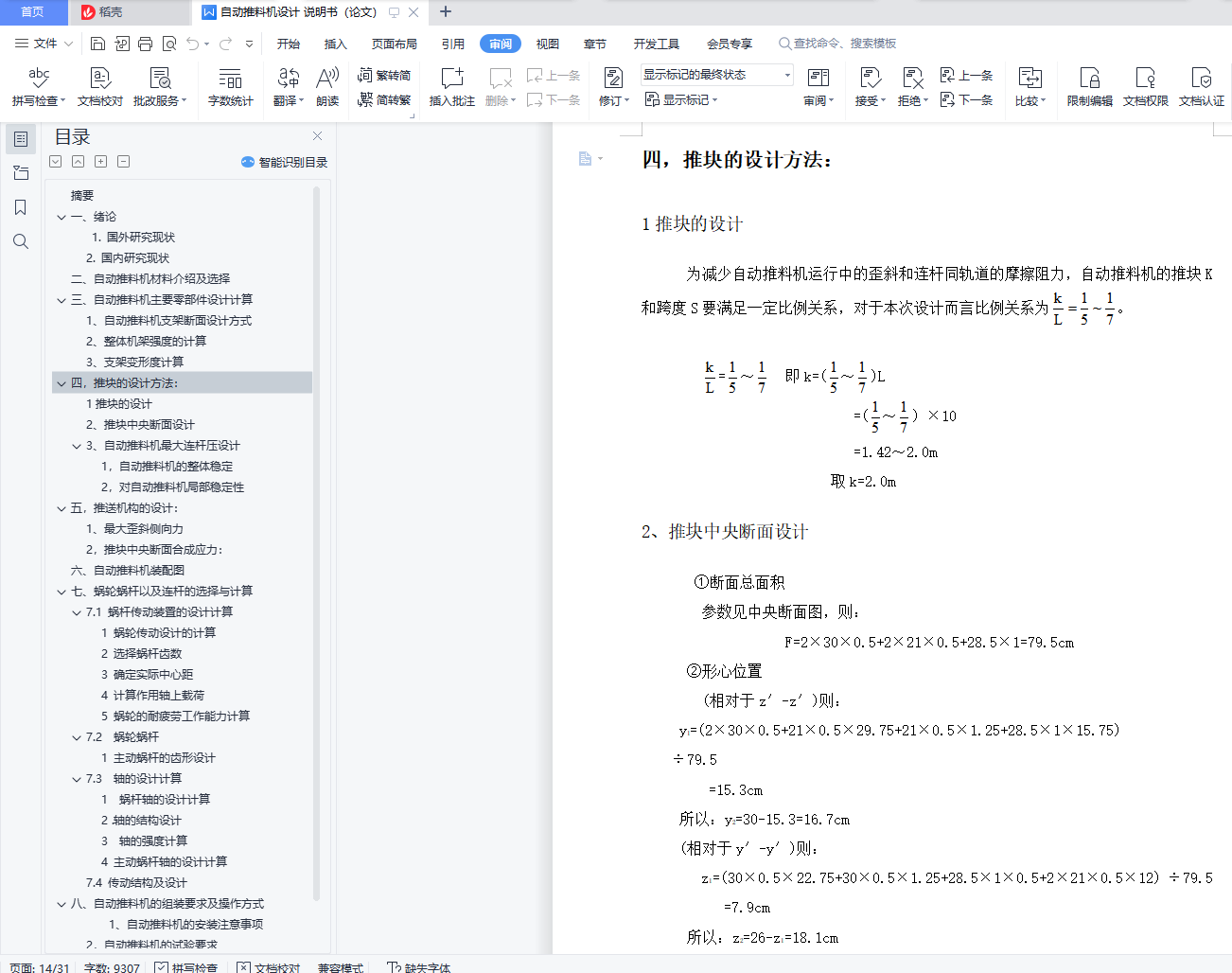This screenshot has height=973, width=1232.
Task: Click the Redo arrow icon
Action: point(225,44)
